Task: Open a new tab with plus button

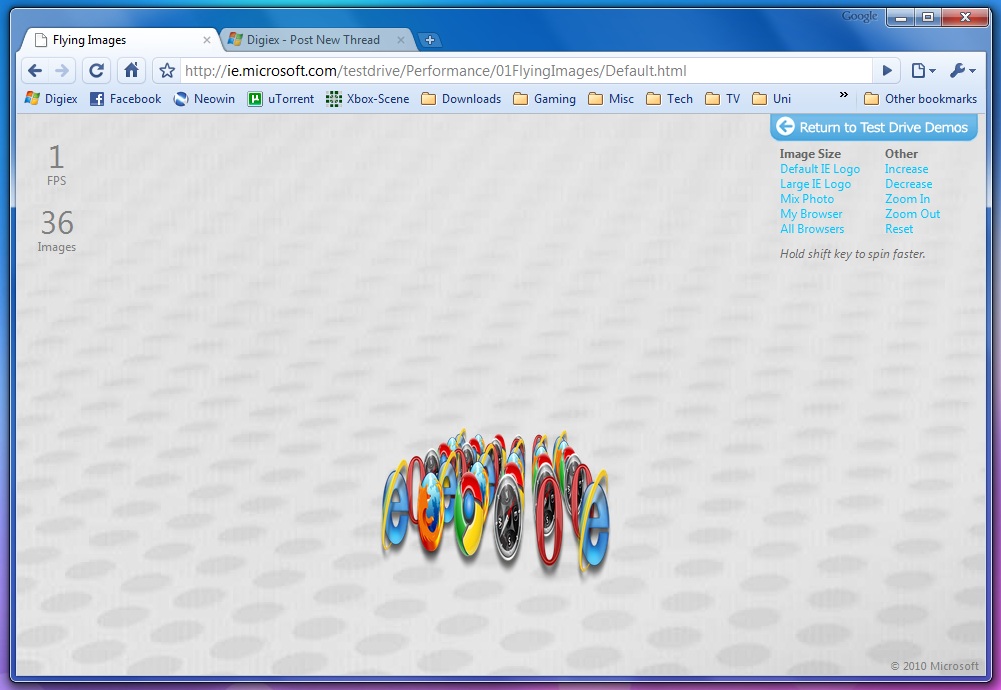Action: click(x=430, y=40)
